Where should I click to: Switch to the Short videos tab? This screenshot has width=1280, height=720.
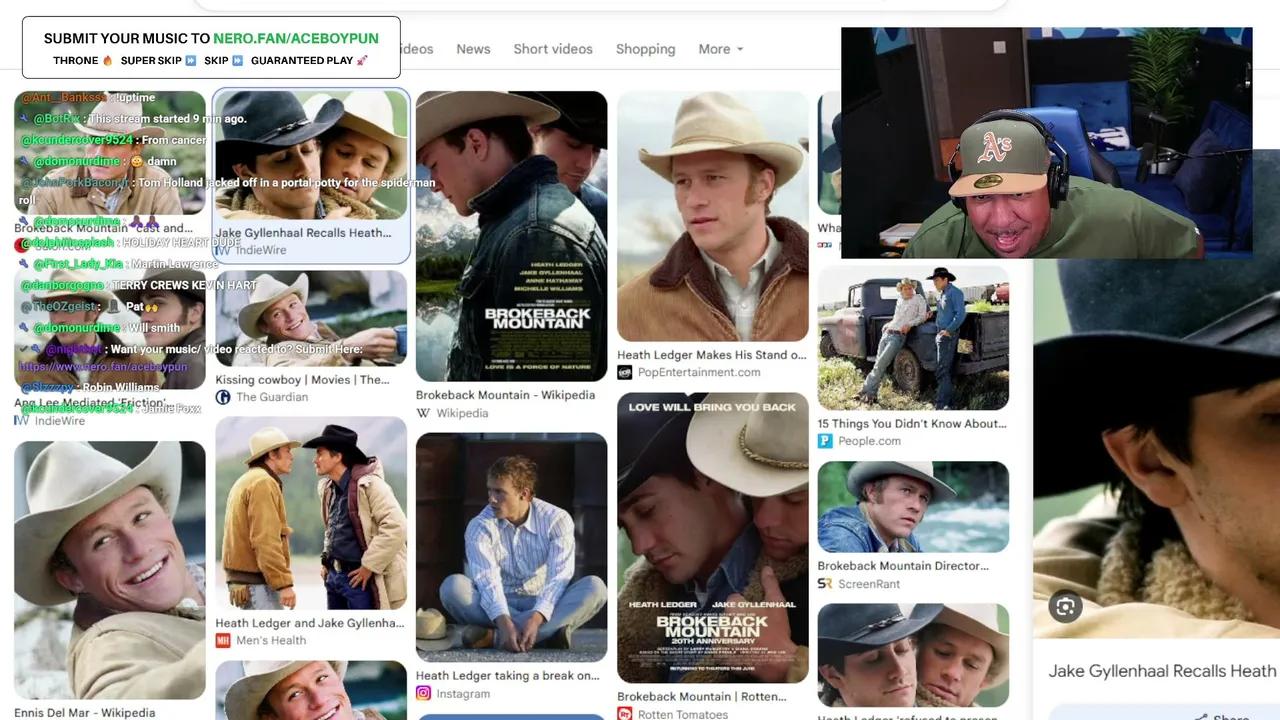pyautogui.click(x=553, y=49)
